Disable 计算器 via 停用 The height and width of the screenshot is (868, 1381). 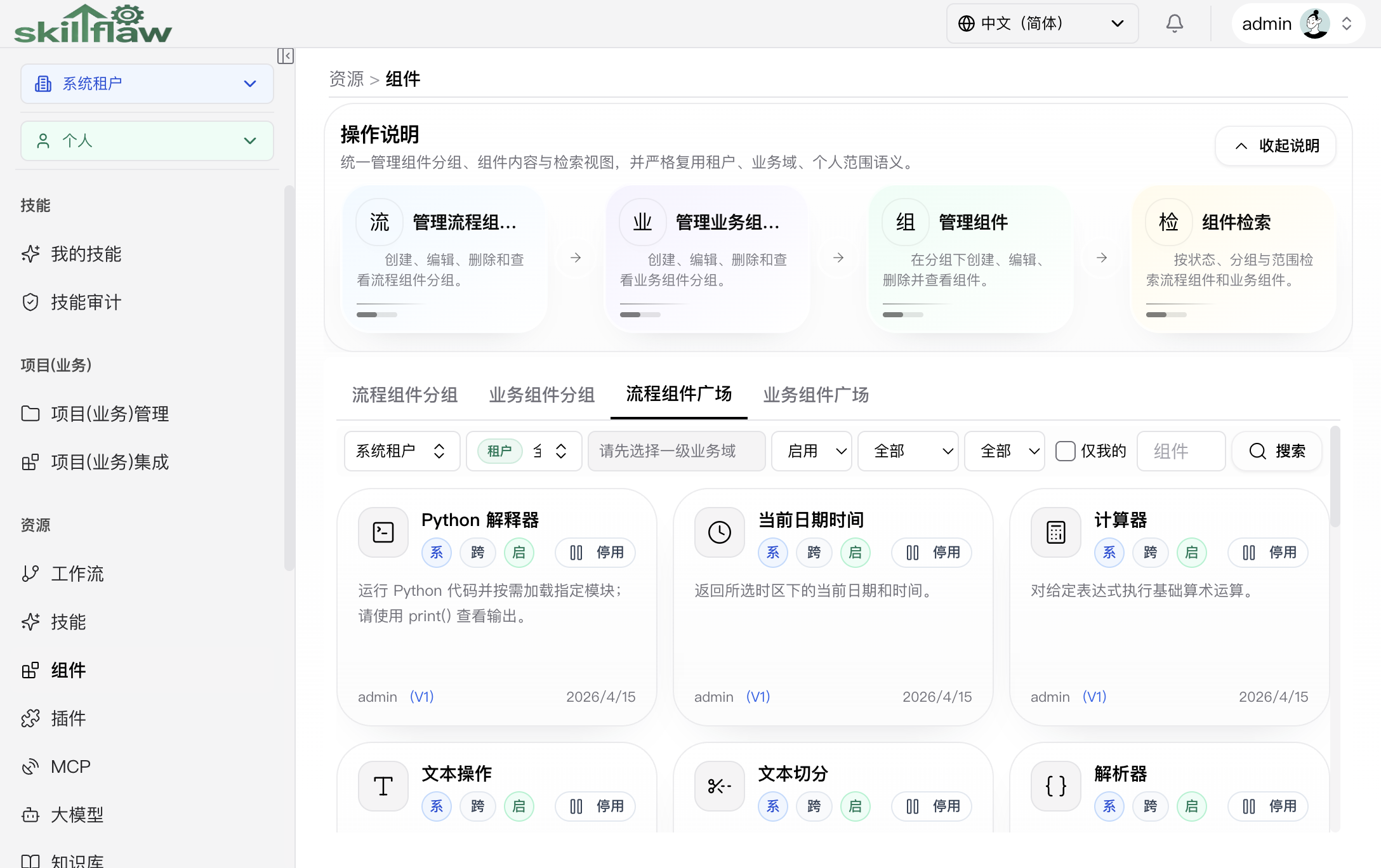click(x=1268, y=553)
